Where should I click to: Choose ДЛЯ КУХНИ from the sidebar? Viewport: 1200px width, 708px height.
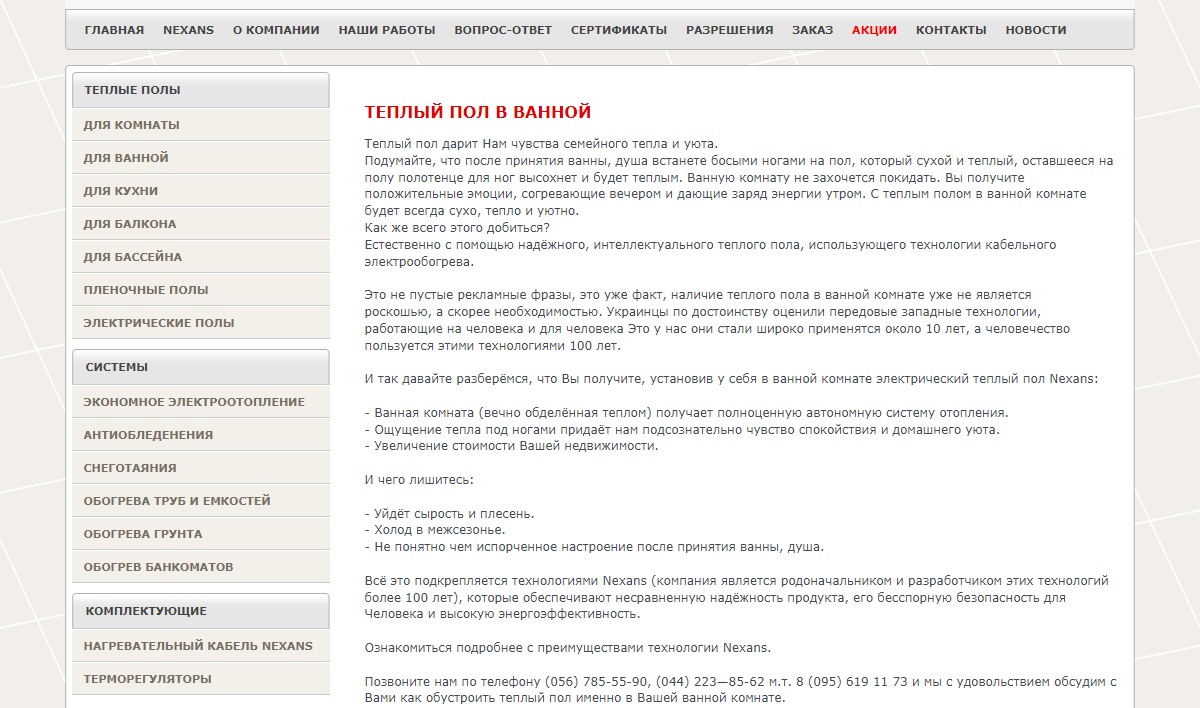point(121,191)
